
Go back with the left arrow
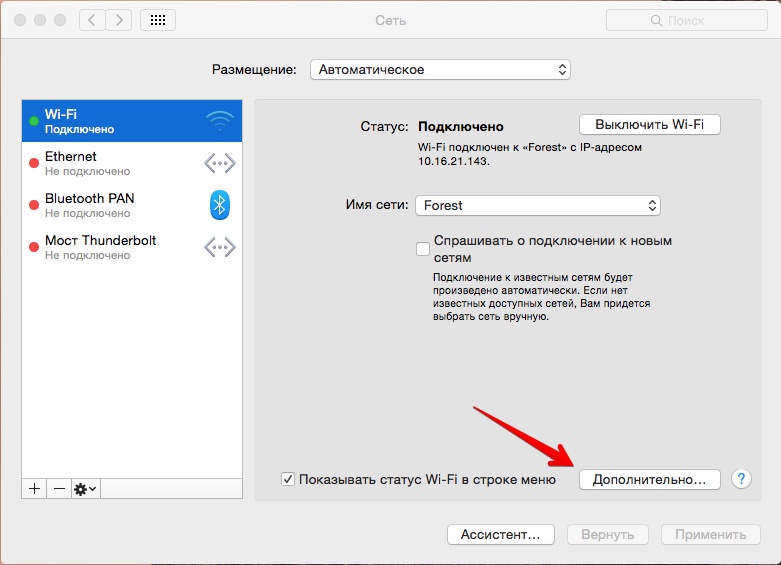click(92, 20)
